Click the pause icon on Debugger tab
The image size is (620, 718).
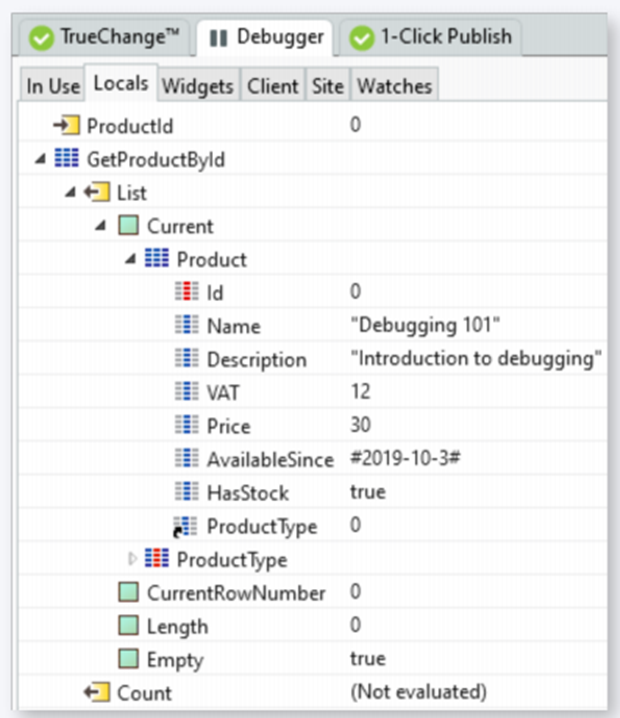pyautogui.click(x=217, y=38)
